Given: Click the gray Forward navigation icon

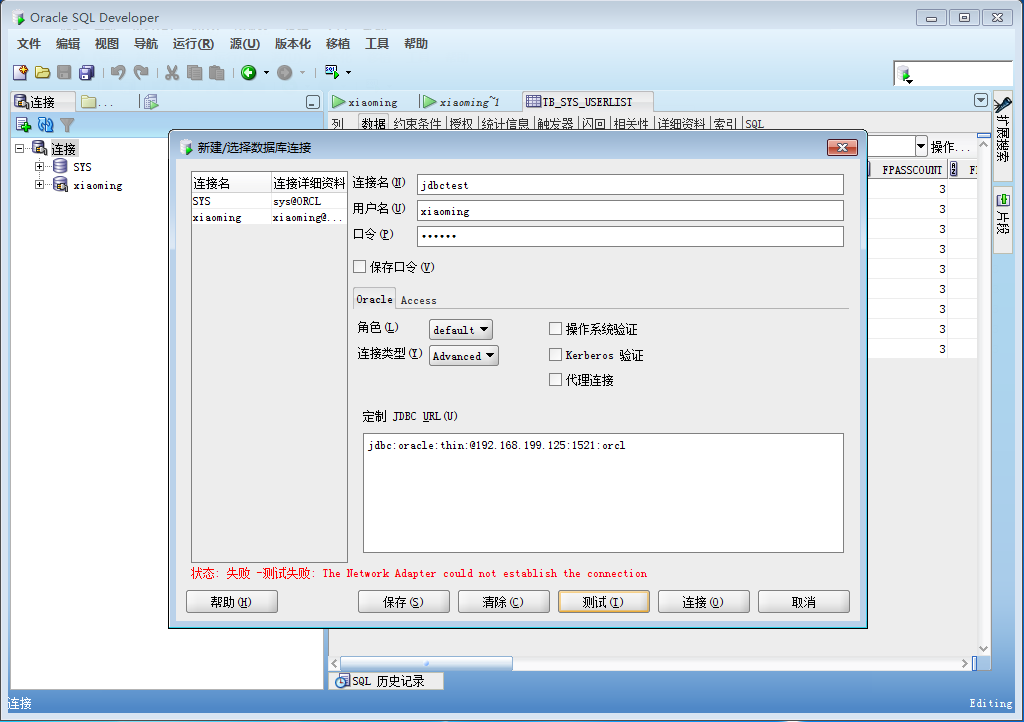Looking at the screenshot, I should [285, 72].
